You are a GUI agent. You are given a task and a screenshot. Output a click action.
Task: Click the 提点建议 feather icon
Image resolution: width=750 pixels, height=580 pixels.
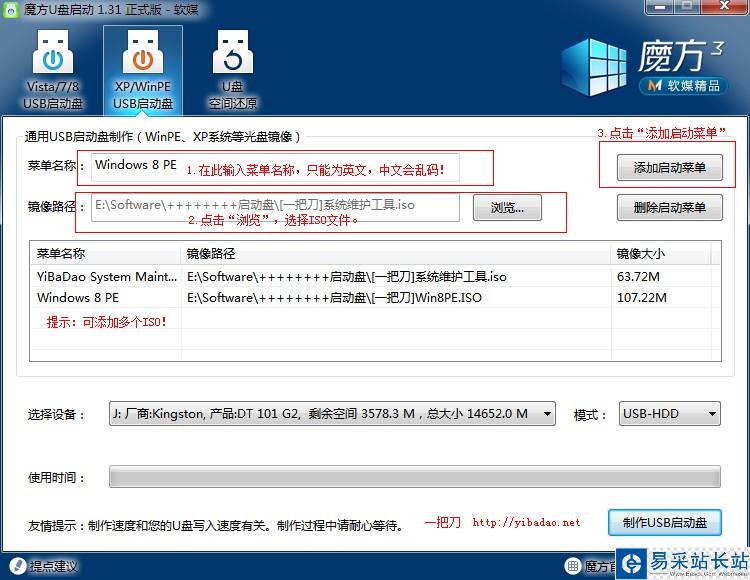click(x=18, y=566)
